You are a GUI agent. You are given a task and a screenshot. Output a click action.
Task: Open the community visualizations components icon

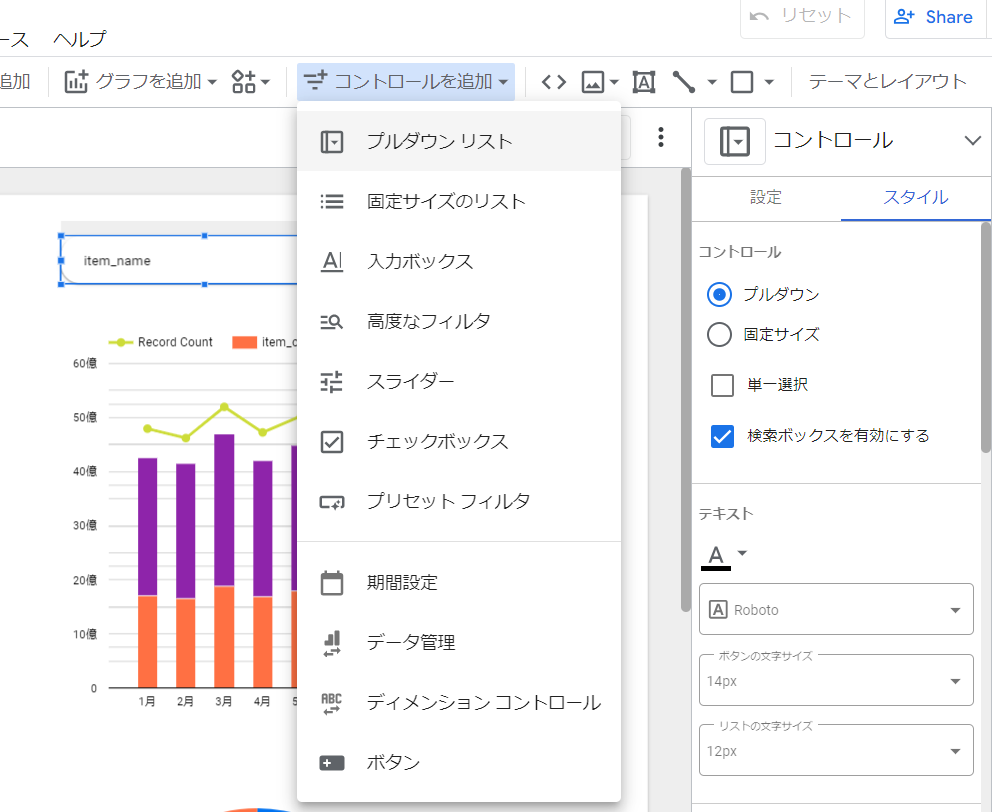pos(244,82)
